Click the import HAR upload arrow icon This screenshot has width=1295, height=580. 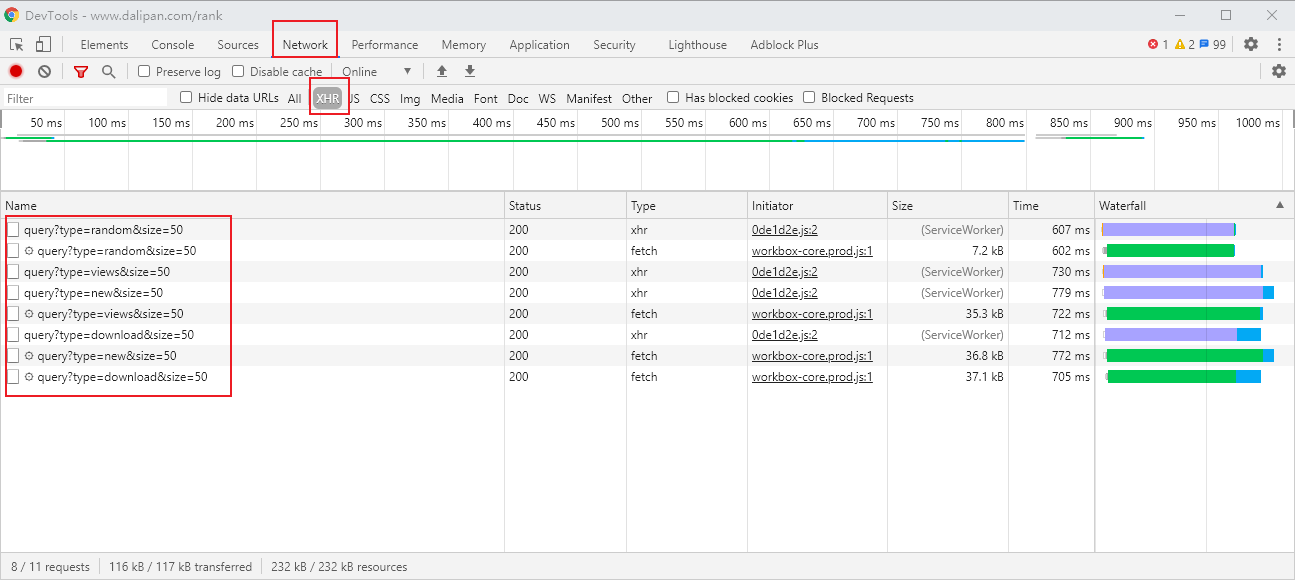coord(442,71)
